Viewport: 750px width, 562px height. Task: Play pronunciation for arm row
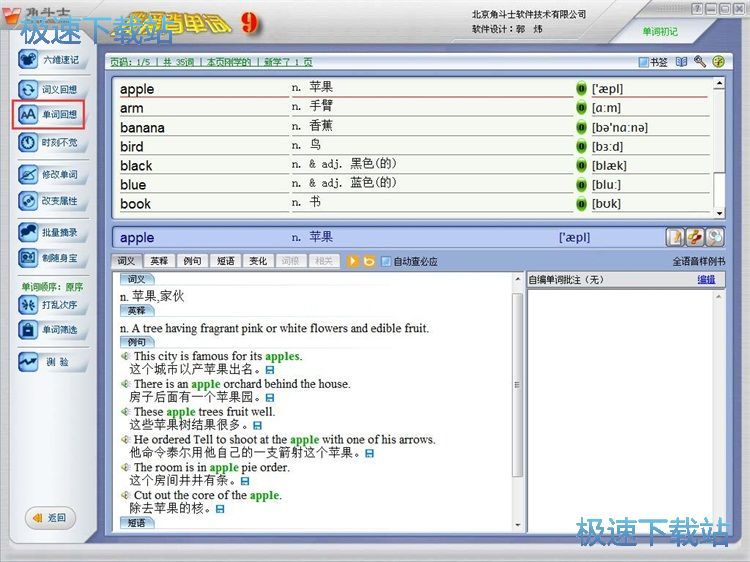tap(581, 108)
